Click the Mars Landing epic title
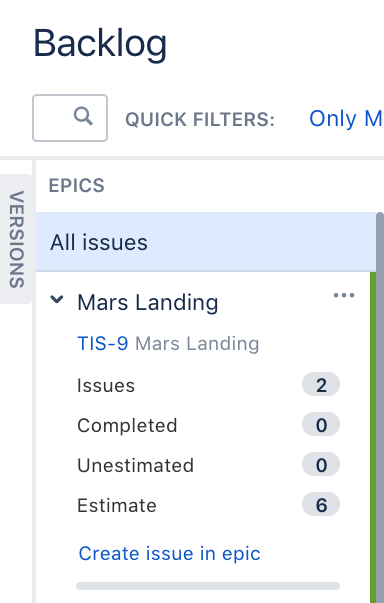 148,302
